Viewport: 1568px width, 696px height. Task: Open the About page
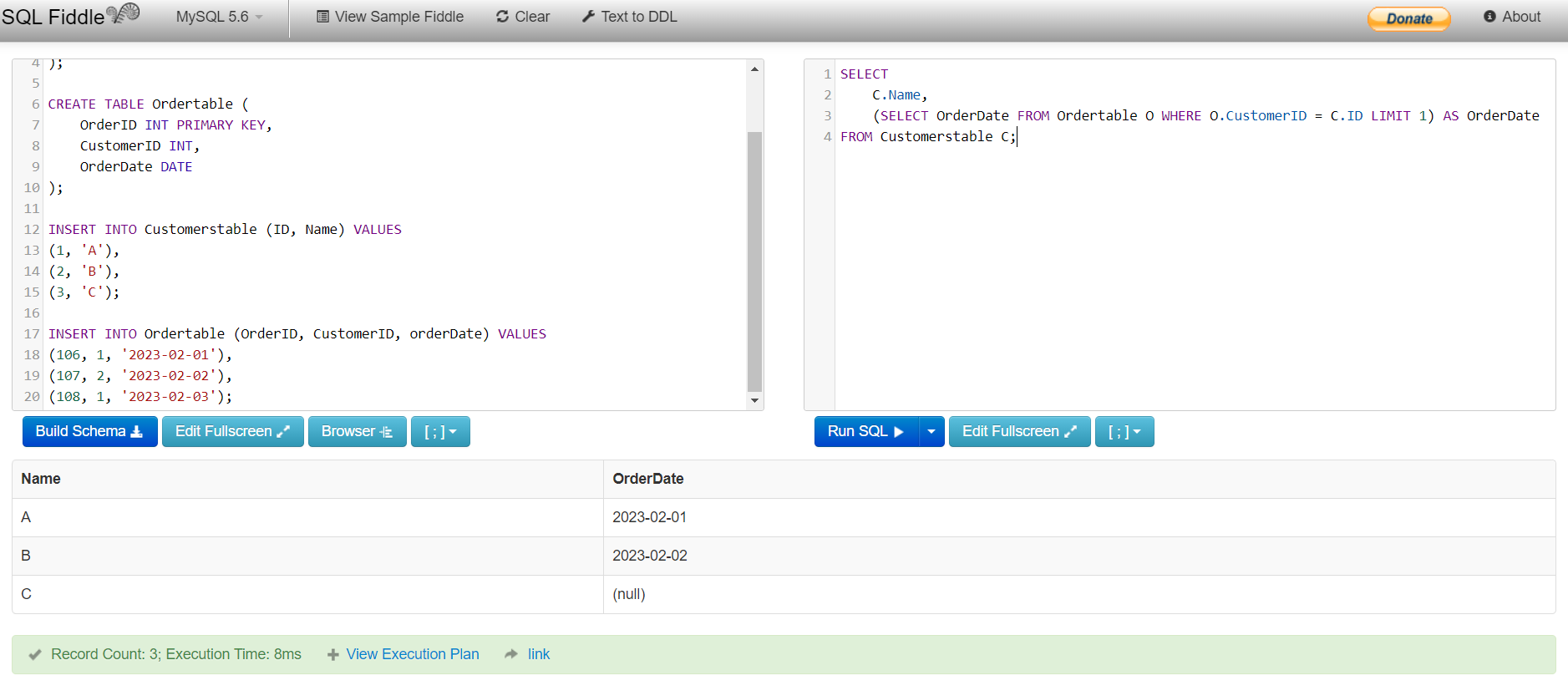click(1512, 17)
